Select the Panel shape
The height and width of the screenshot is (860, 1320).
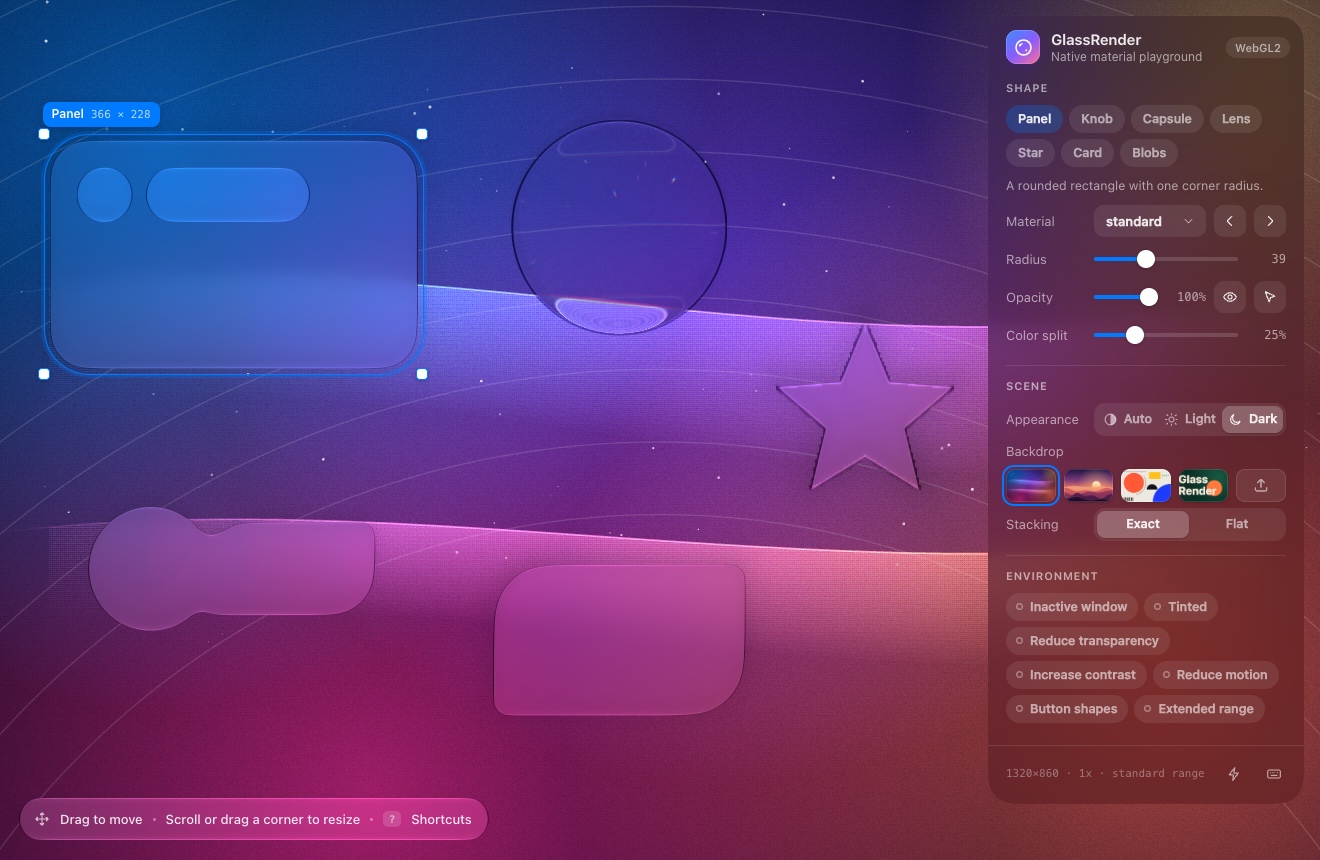[1034, 119]
